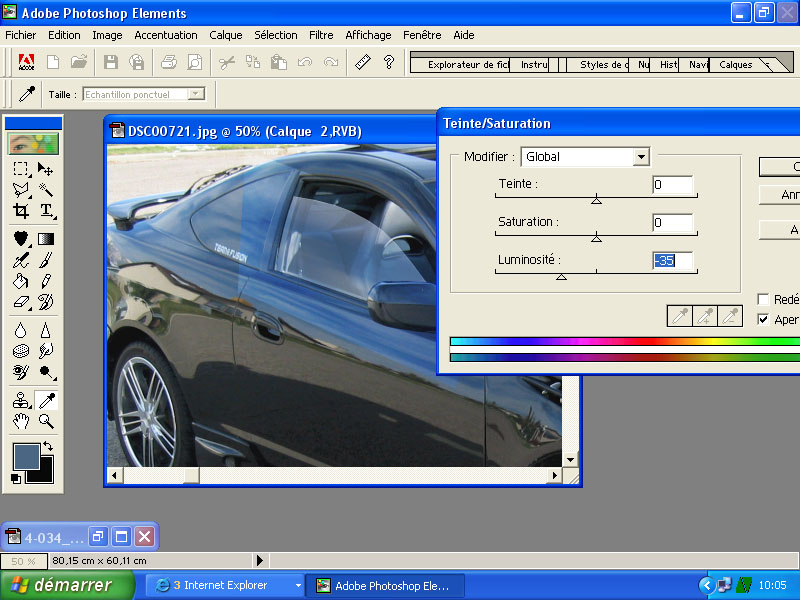Click the Adobe Online toolbar icon

point(26,62)
